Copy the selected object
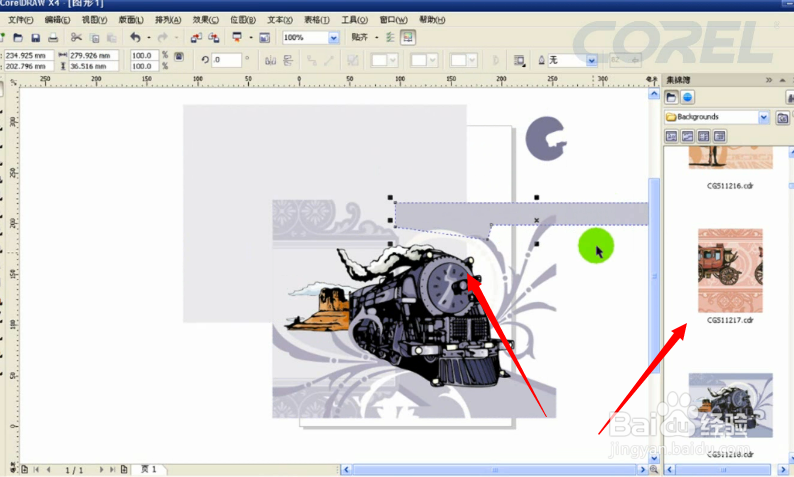 [94, 38]
